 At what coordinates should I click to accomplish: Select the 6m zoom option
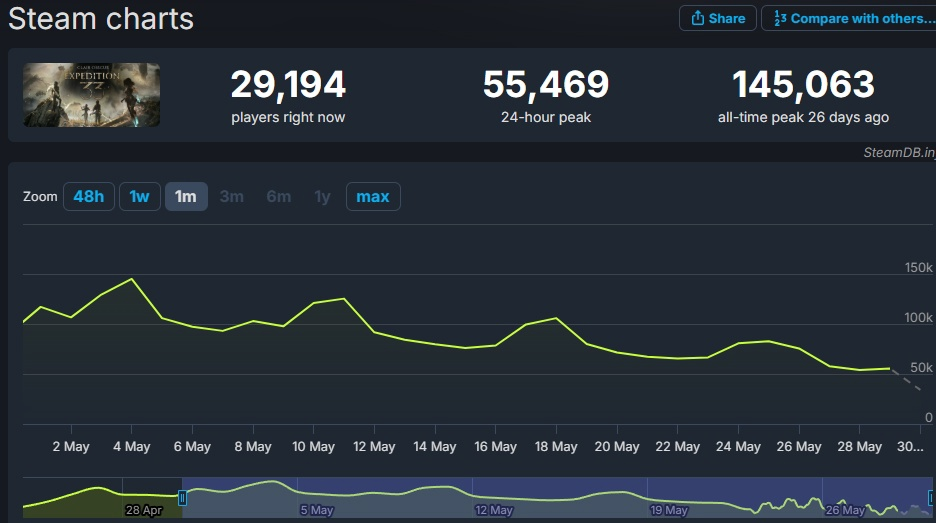(x=279, y=196)
